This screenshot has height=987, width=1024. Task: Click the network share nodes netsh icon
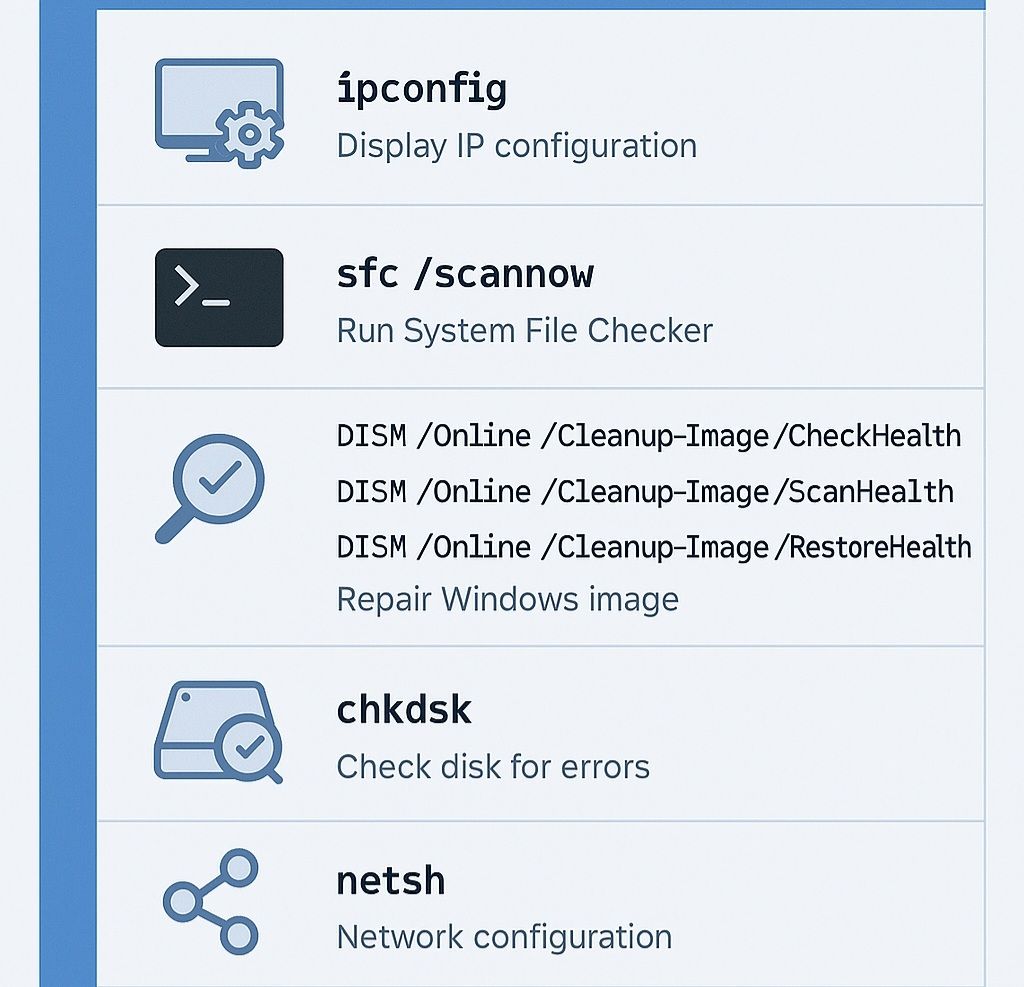coord(211,901)
